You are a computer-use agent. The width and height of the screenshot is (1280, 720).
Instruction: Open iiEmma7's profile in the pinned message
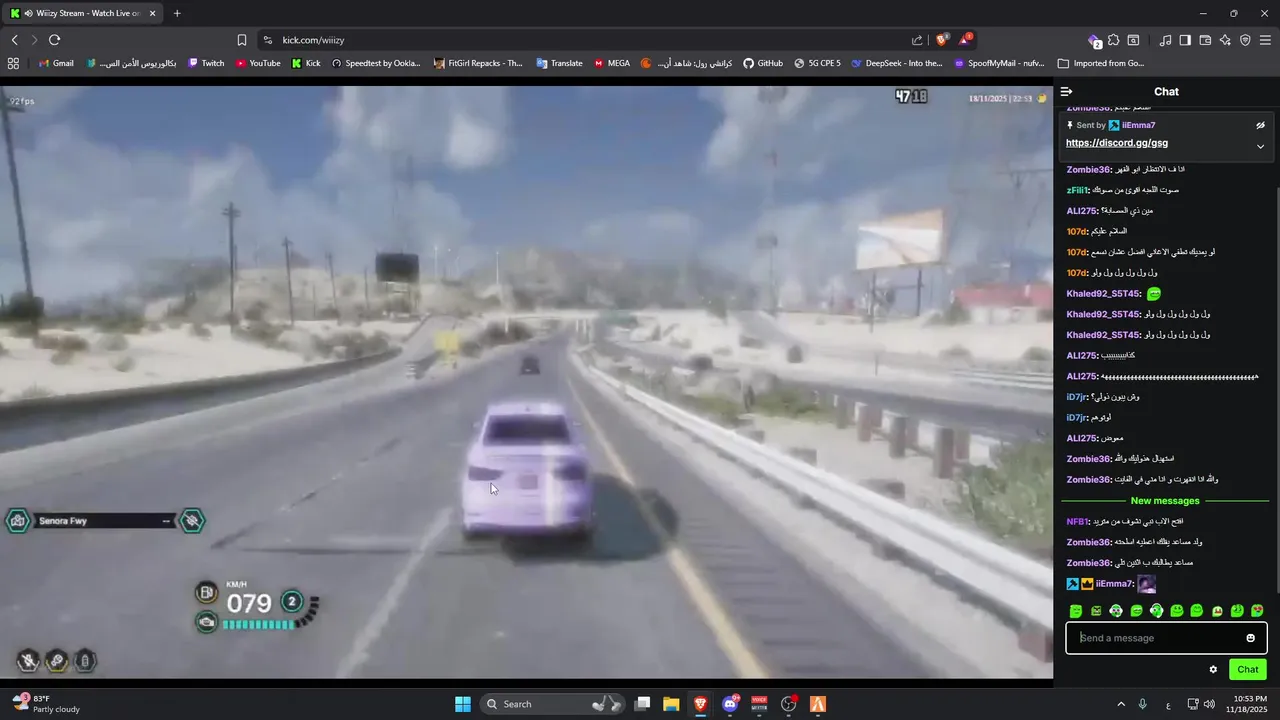point(1138,125)
